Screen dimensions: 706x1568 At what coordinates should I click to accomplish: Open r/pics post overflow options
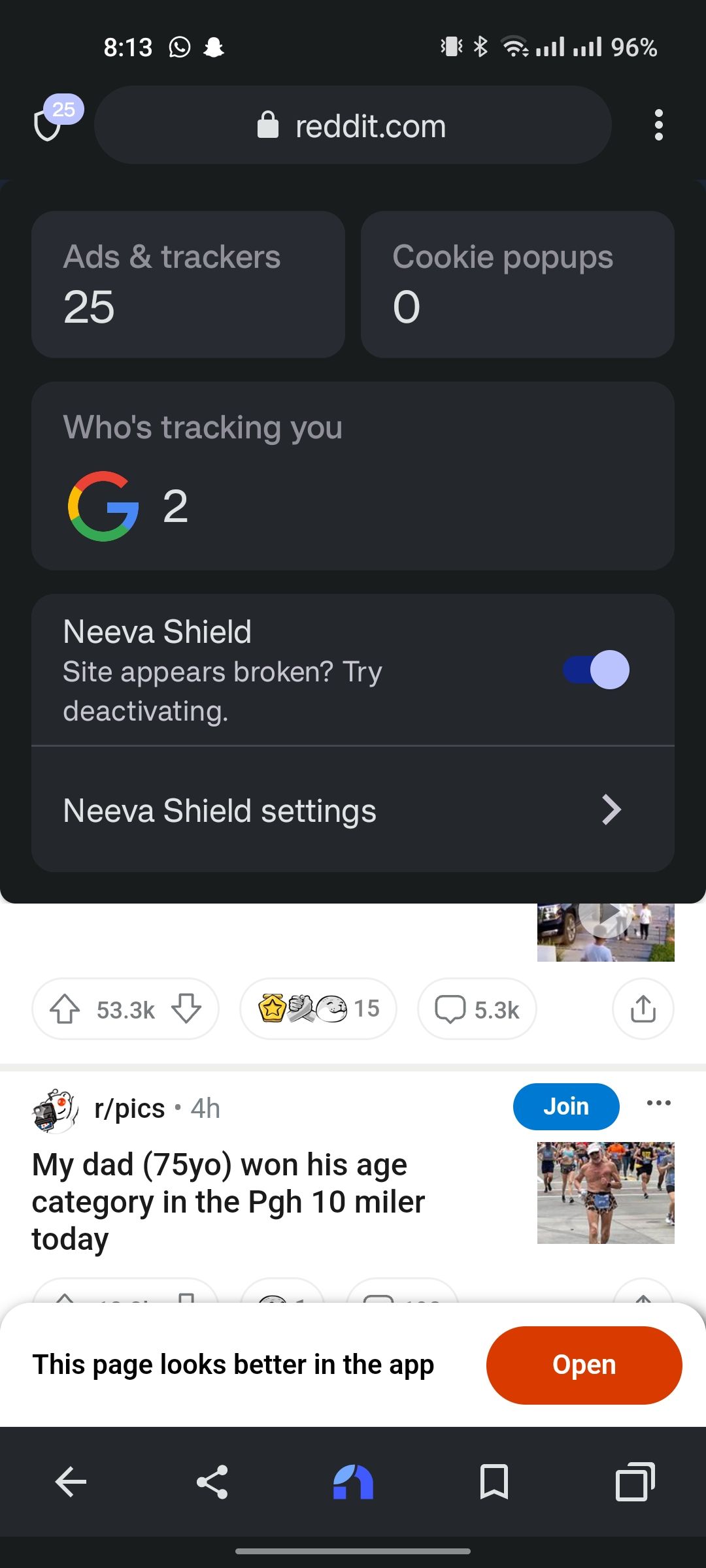tap(658, 1103)
